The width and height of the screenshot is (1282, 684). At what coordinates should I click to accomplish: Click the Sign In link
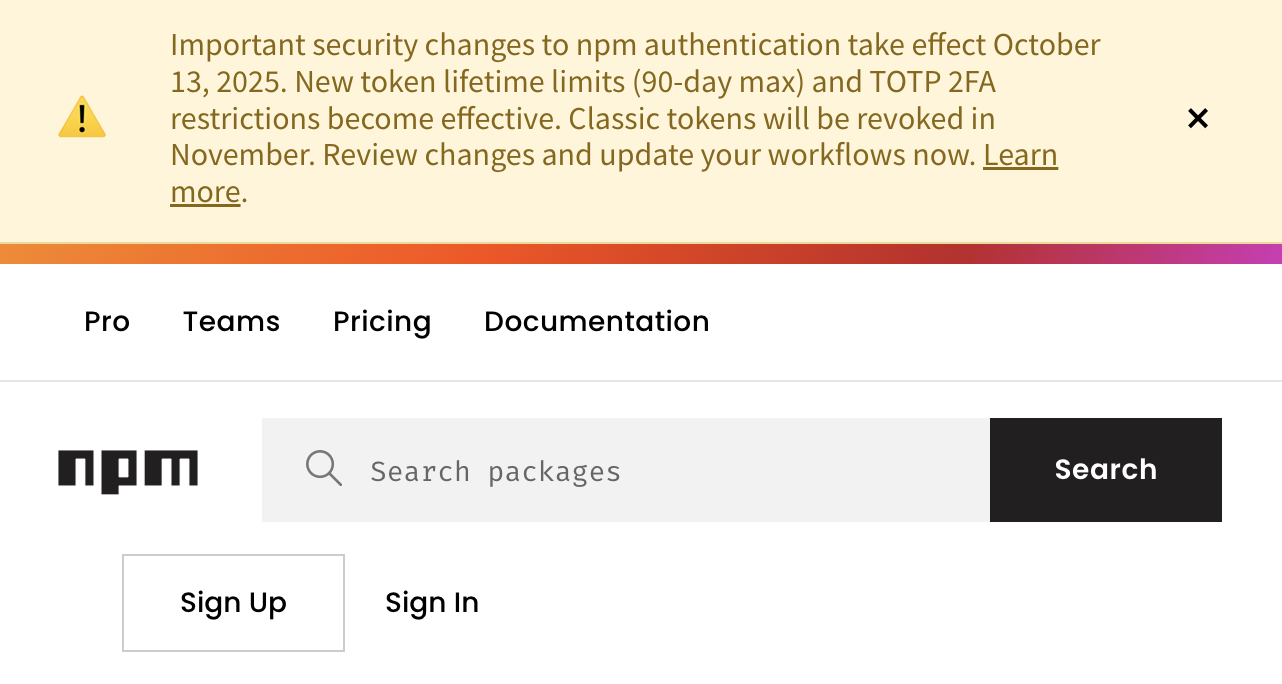(432, 602)
